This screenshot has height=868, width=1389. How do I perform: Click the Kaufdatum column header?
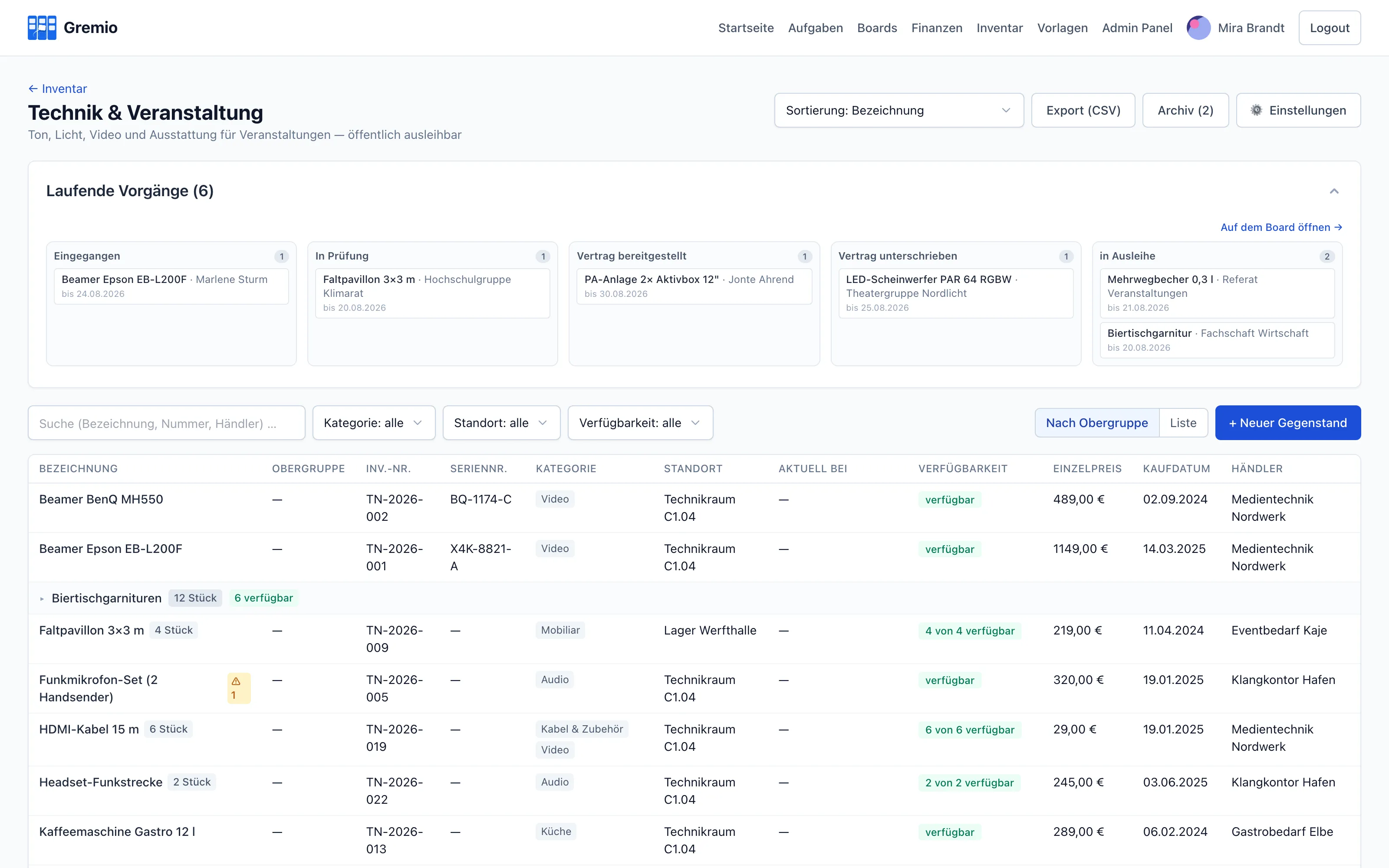(x=1176, y=468)
